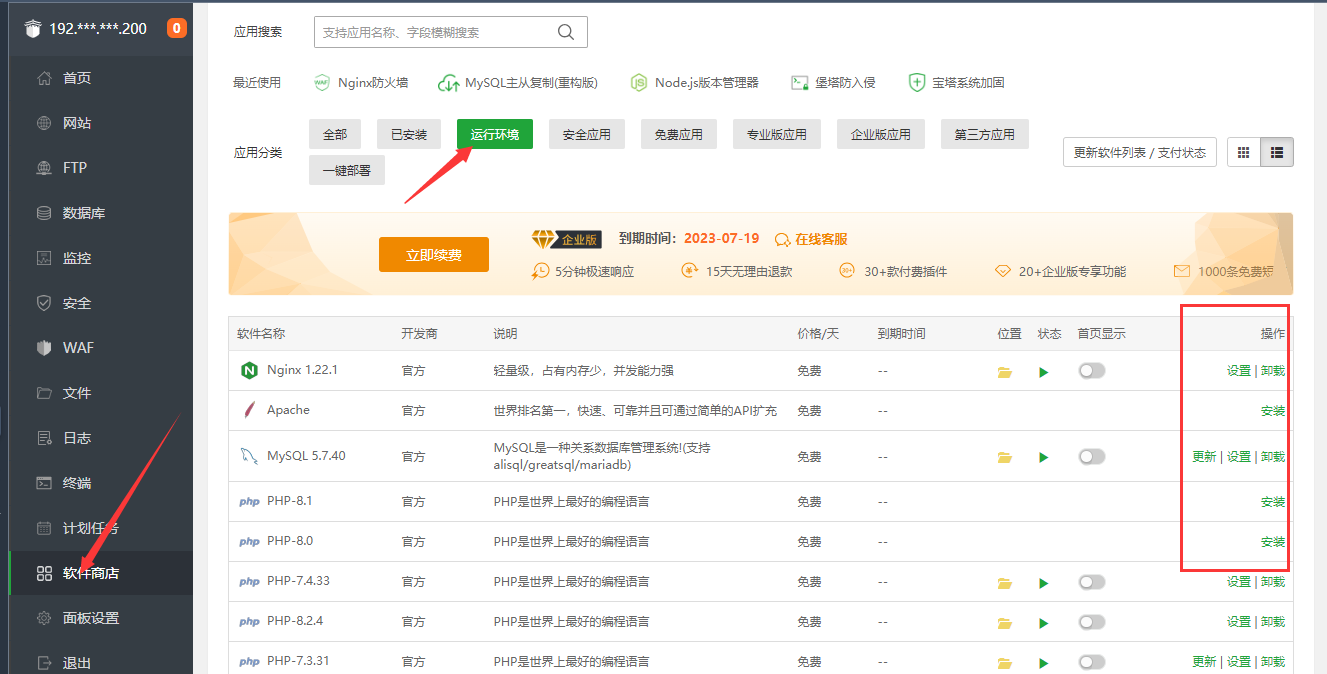Select 运行环境 category tab

495,134
